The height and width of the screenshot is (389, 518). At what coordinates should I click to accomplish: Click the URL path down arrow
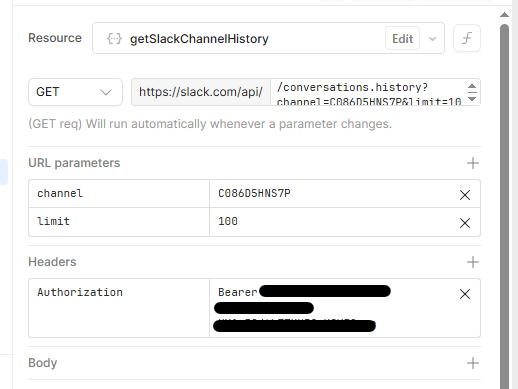tap(472, 99)
